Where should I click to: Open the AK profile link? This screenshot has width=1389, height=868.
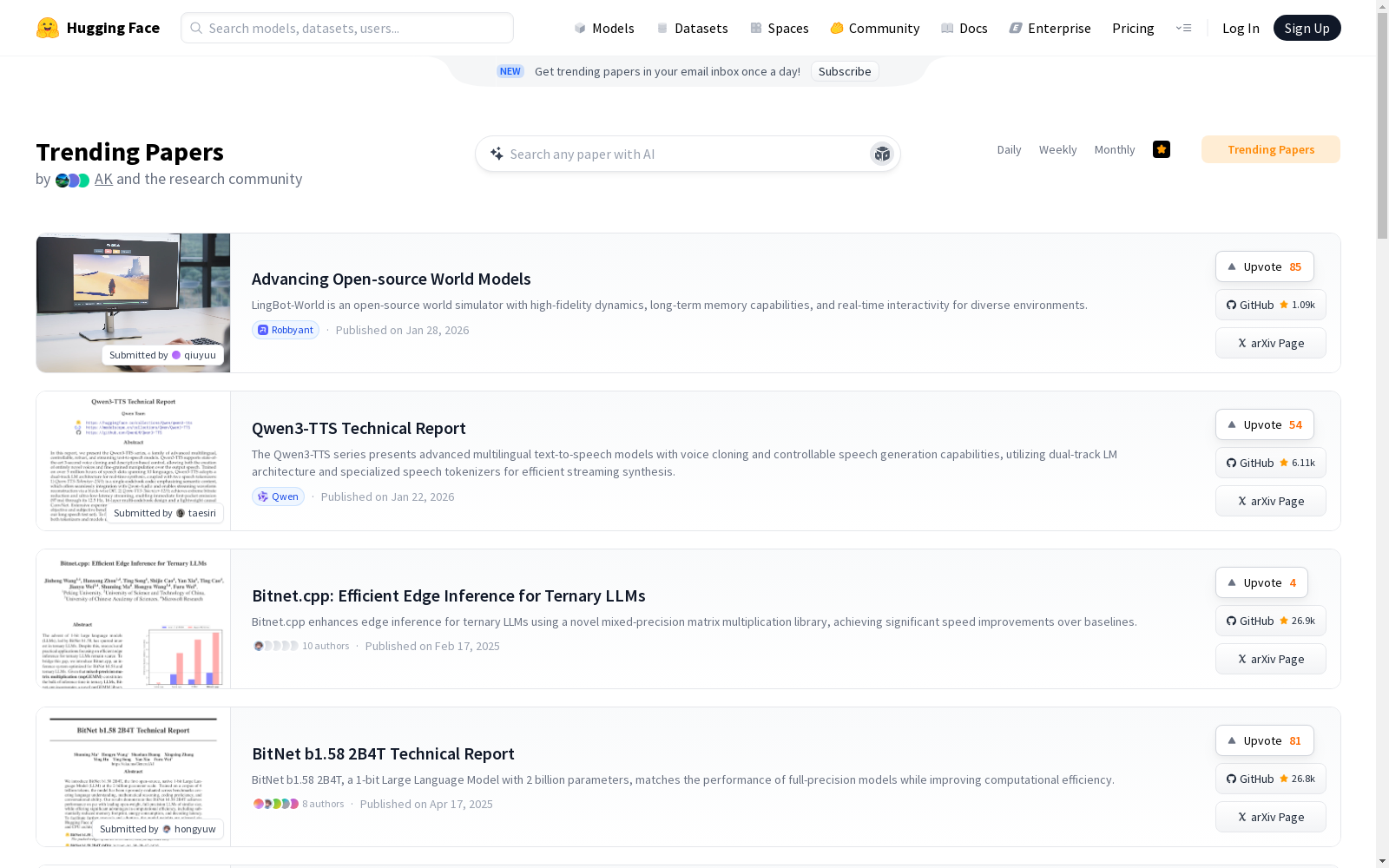pyautogui.click(x=103, y=179)
